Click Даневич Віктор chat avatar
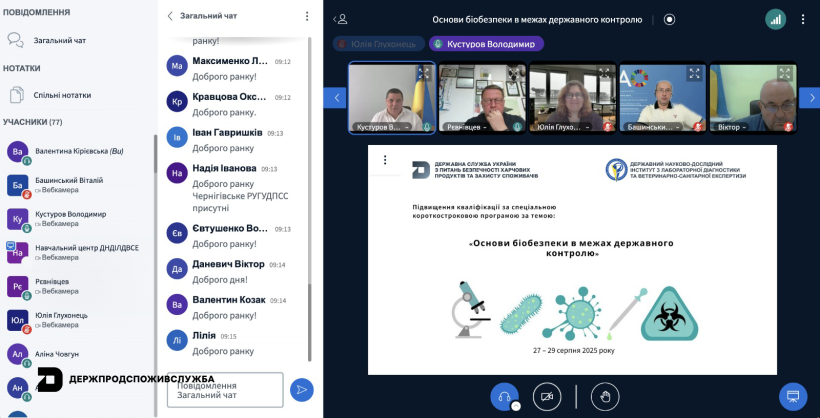This screenshot has width=820, height=418. coord(177,269)
